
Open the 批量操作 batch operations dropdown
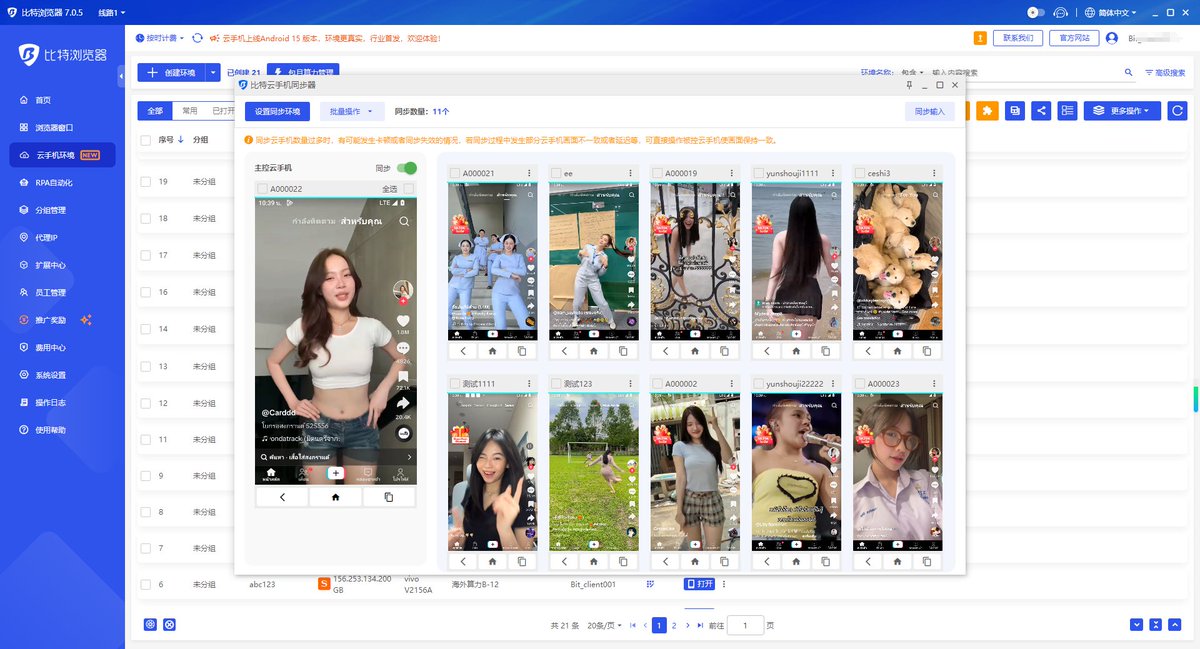(x=352, y=112)
